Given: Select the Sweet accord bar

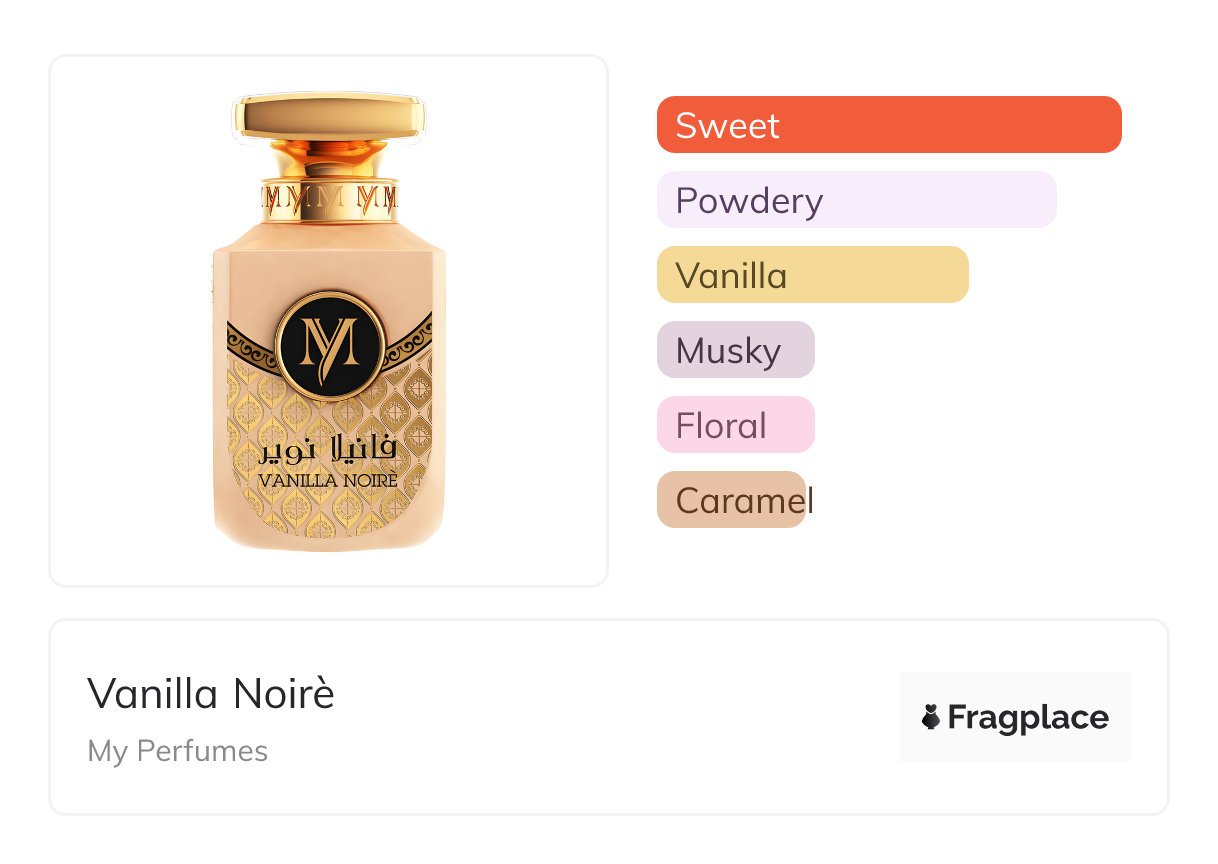Looking at the screenshot, I should pos(888,125).
